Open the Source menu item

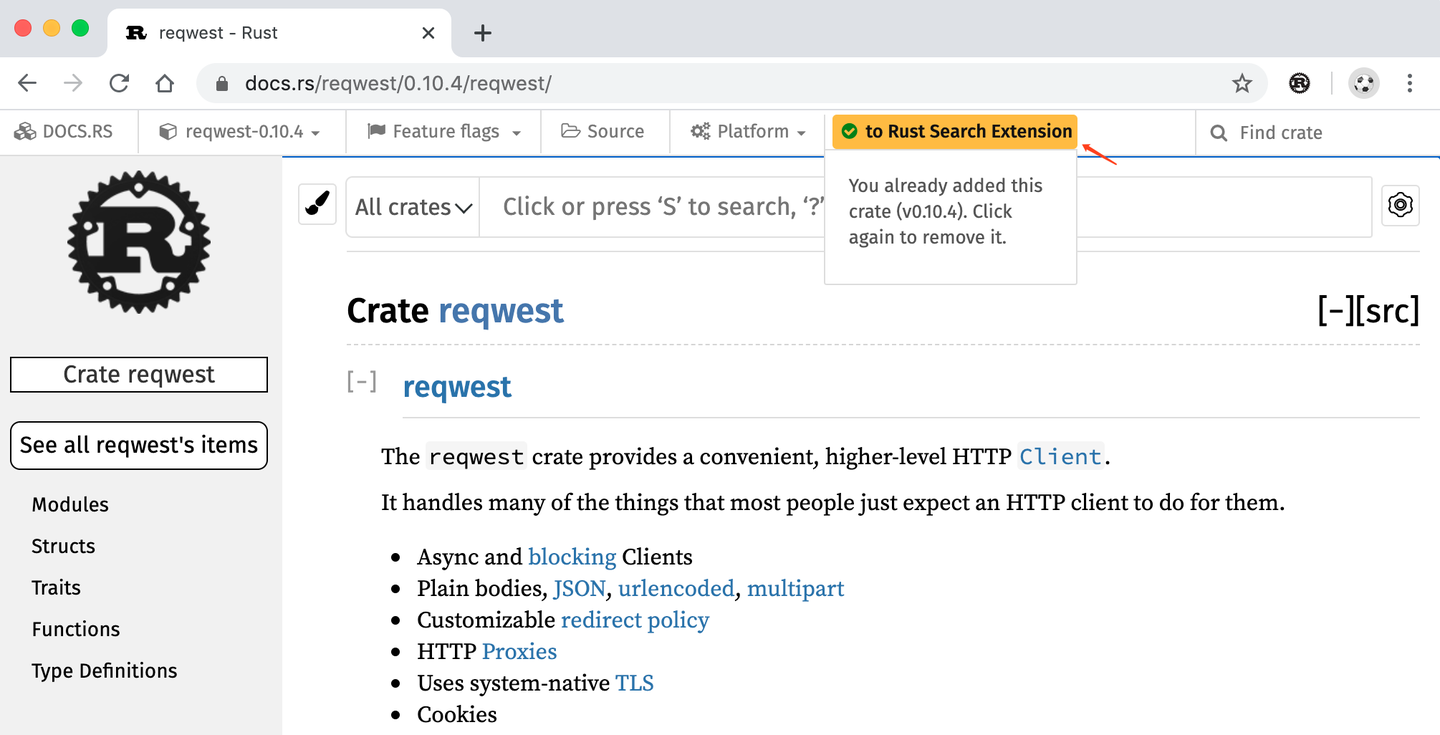pos(603,132)
